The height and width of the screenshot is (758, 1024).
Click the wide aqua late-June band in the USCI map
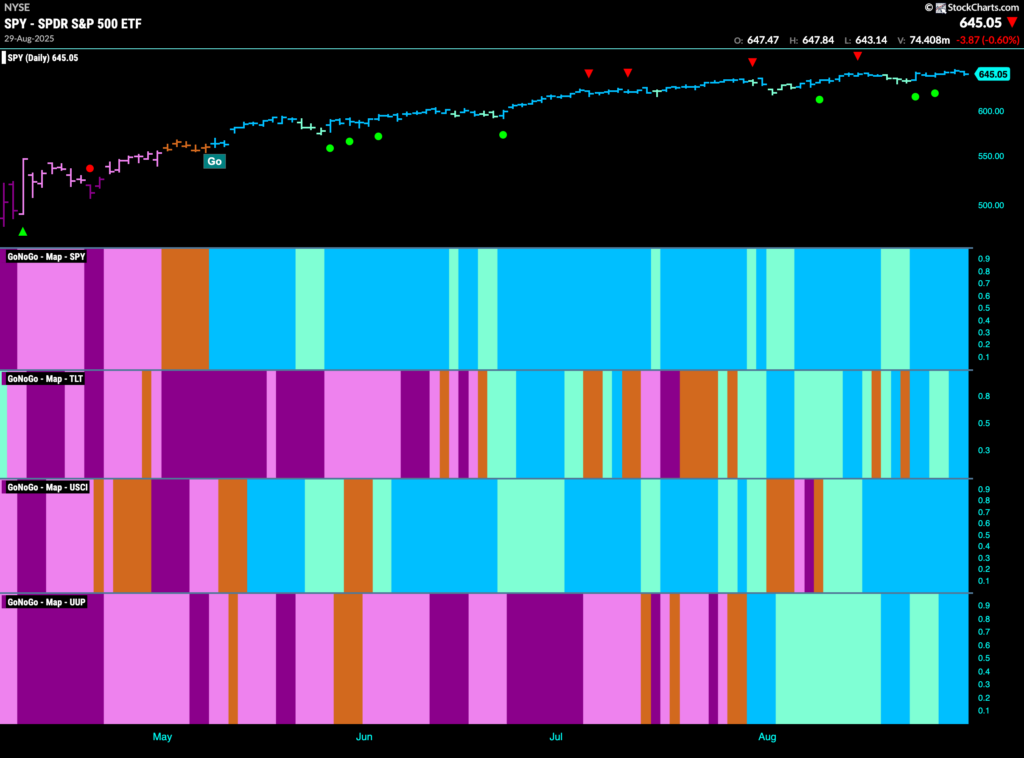point(531,535)
